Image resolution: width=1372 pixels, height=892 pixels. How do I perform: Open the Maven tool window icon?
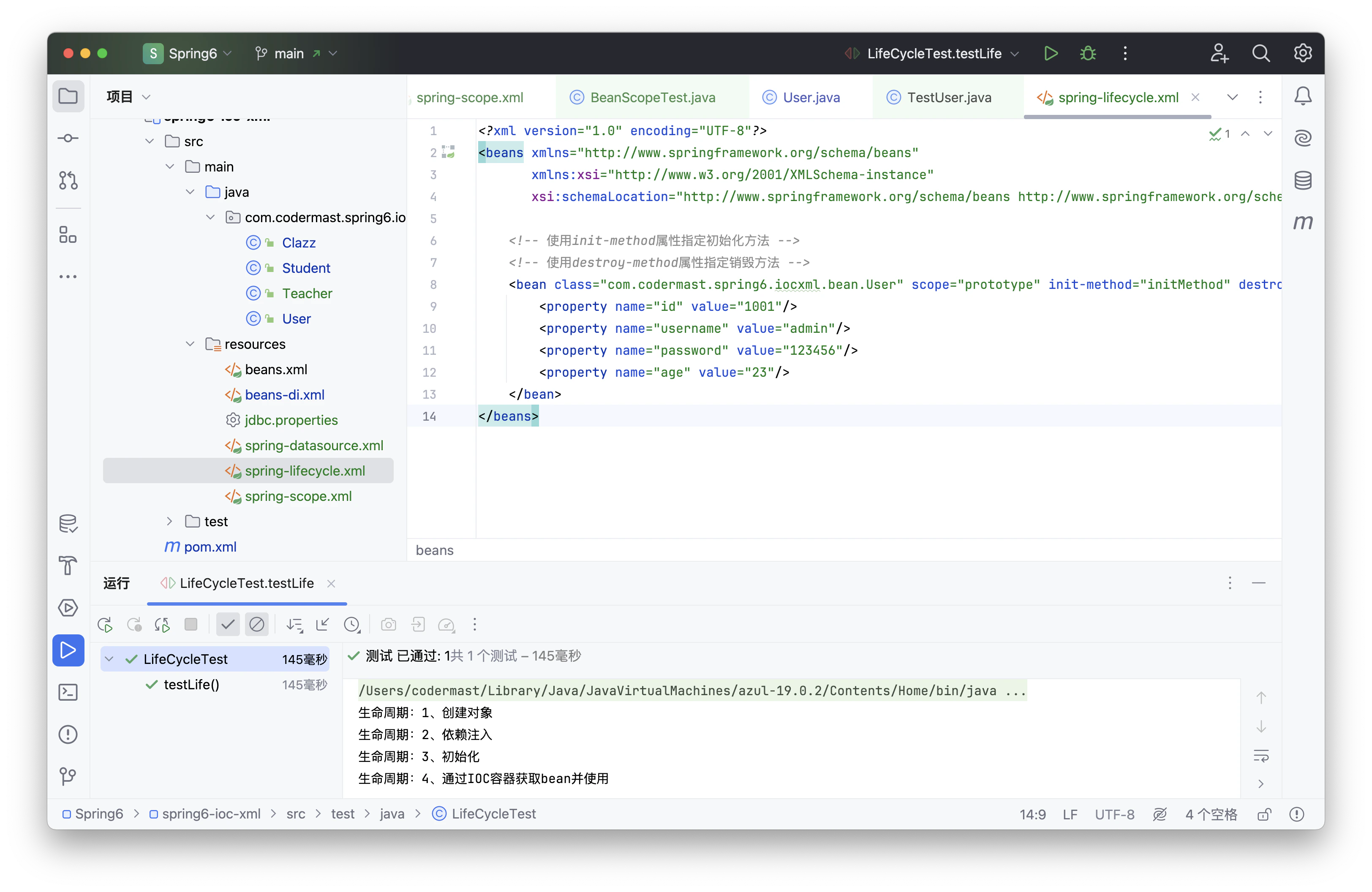[1303, 223]
